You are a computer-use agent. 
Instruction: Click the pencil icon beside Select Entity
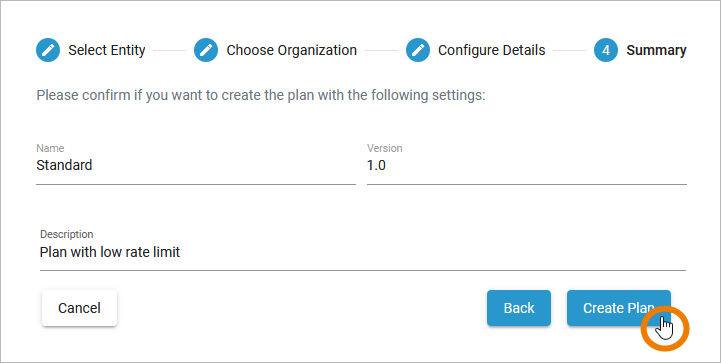pyautogui.click(x=48, y=50)
